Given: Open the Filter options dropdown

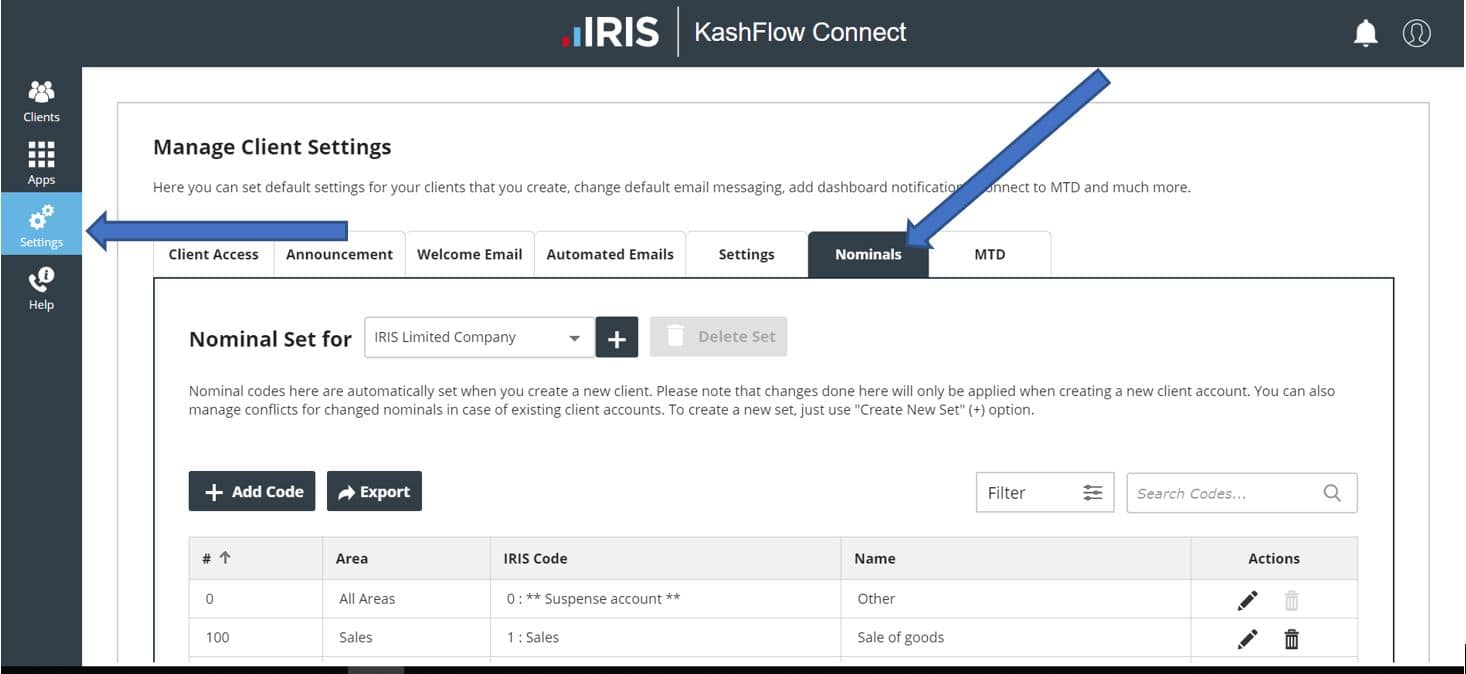Looking at the screenshot, I should [1044, 493].
